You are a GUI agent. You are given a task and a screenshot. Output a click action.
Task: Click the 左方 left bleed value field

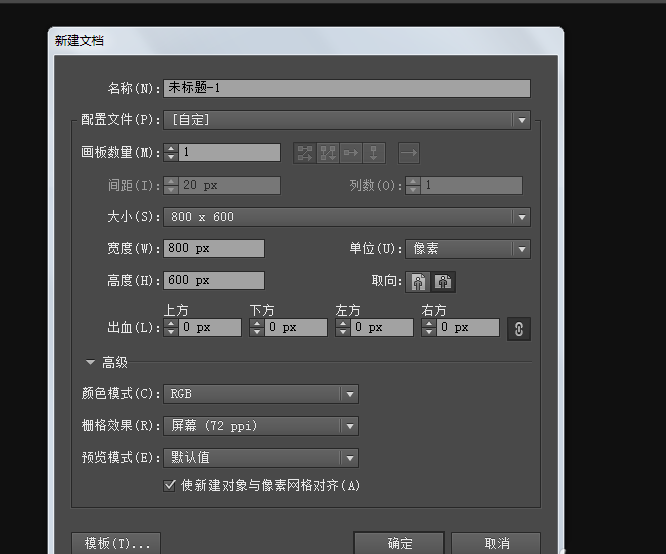(x=382, y=328)
